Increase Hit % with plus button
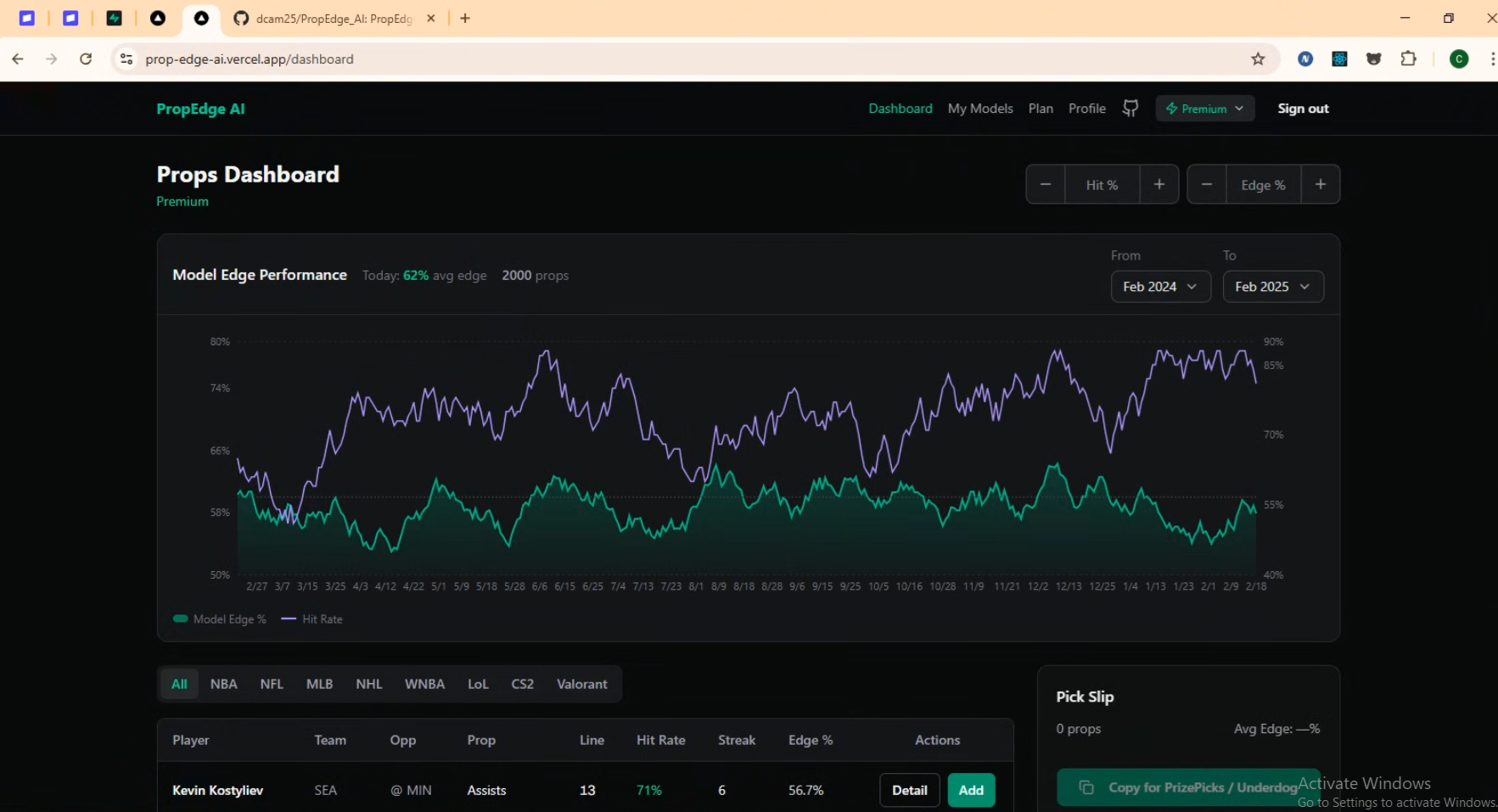The image size is (1498, 812). coord(1159,184)
